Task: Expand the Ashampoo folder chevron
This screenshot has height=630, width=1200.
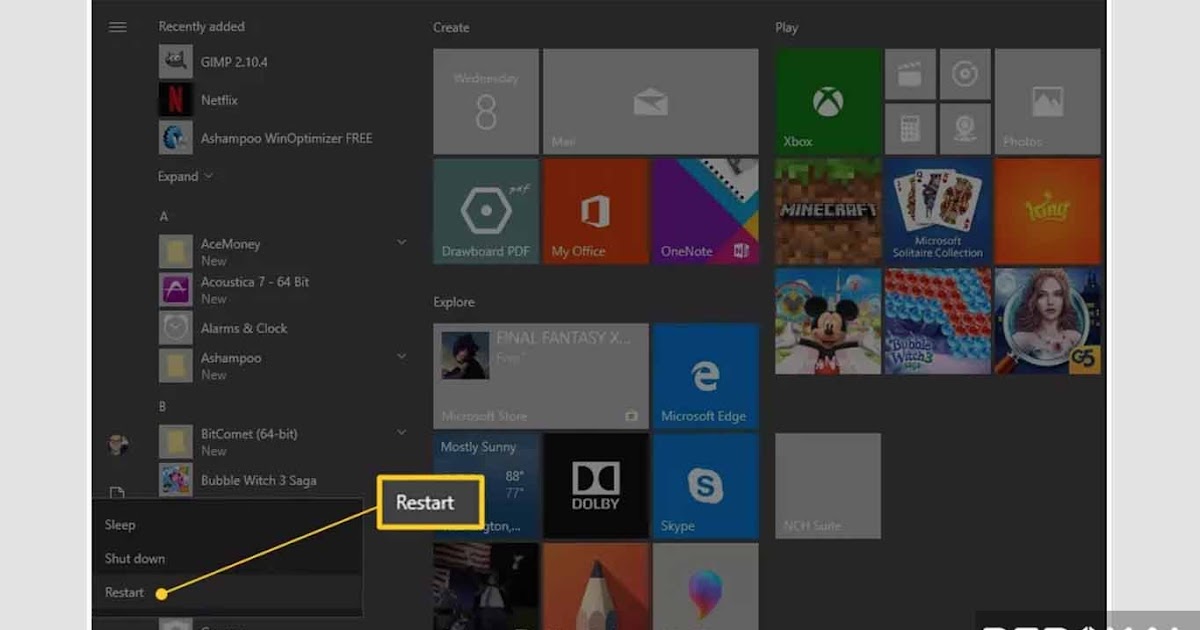Action: pyautogui.click(x=402, y=356)
